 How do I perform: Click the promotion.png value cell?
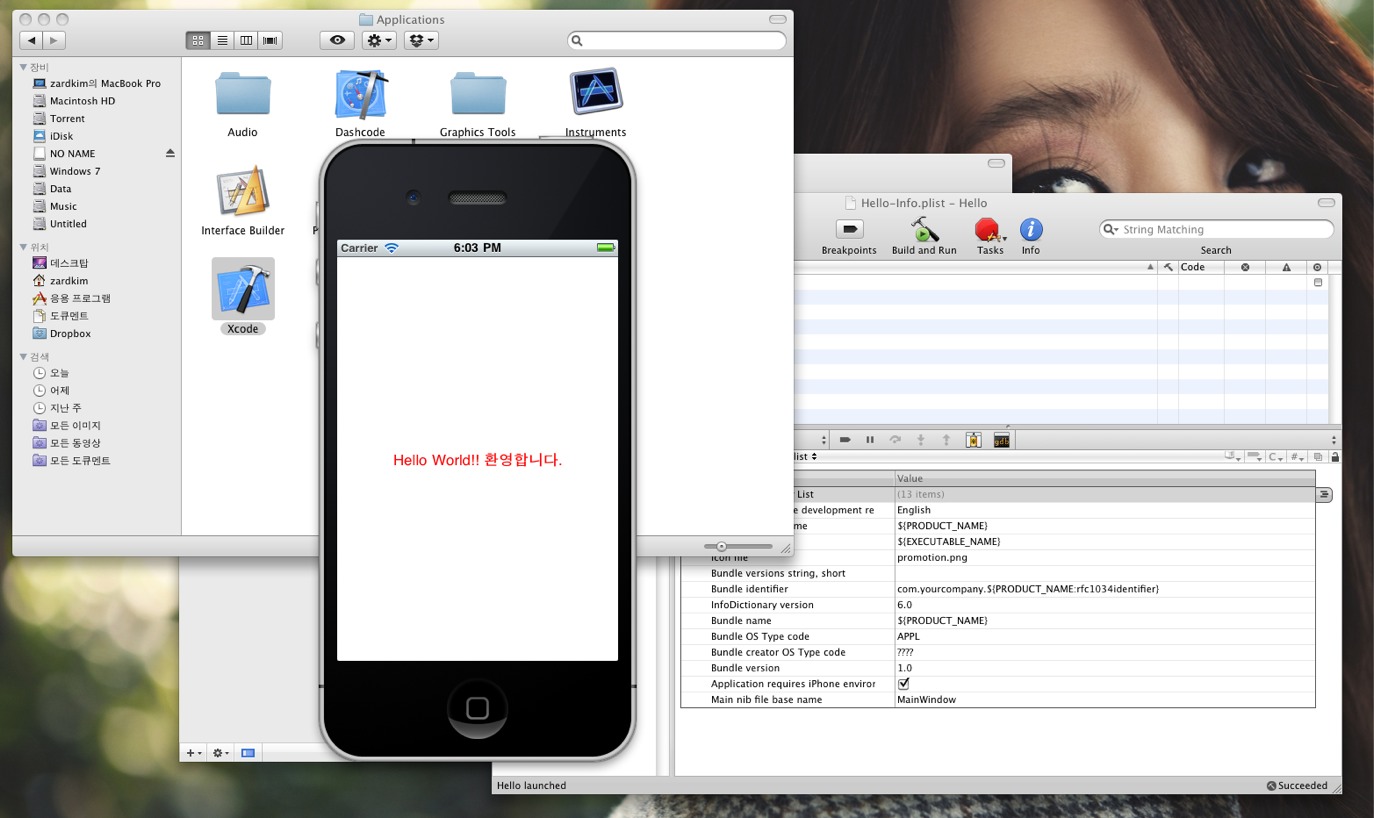1105,557
